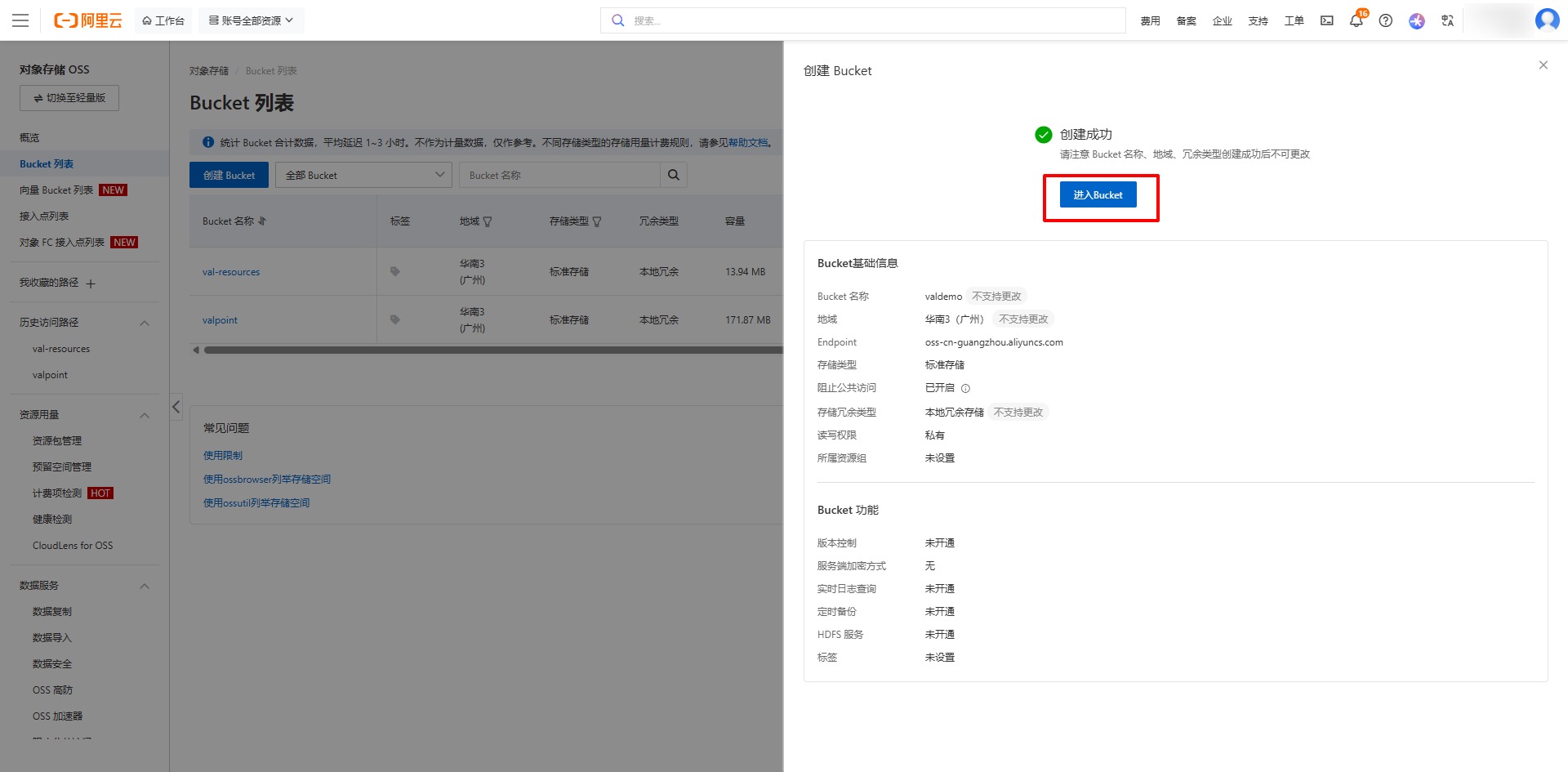
Task: Open the Cloud Shell terminal icon
Action: (1327, 20)
